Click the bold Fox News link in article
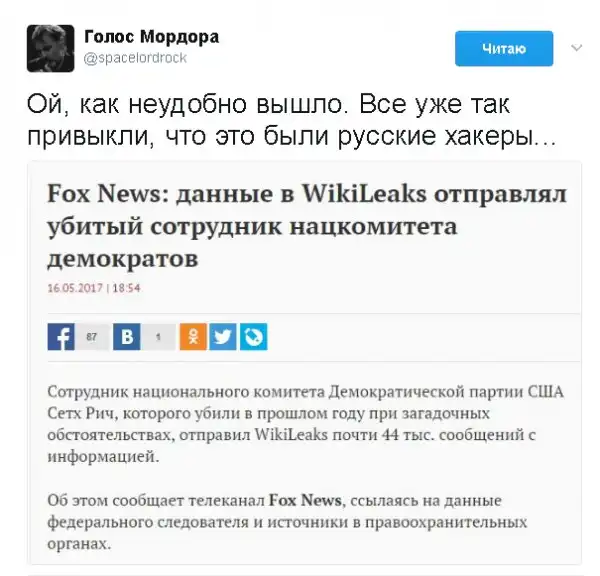The height and width of the screenshot is (576, 600). (305, 500)
